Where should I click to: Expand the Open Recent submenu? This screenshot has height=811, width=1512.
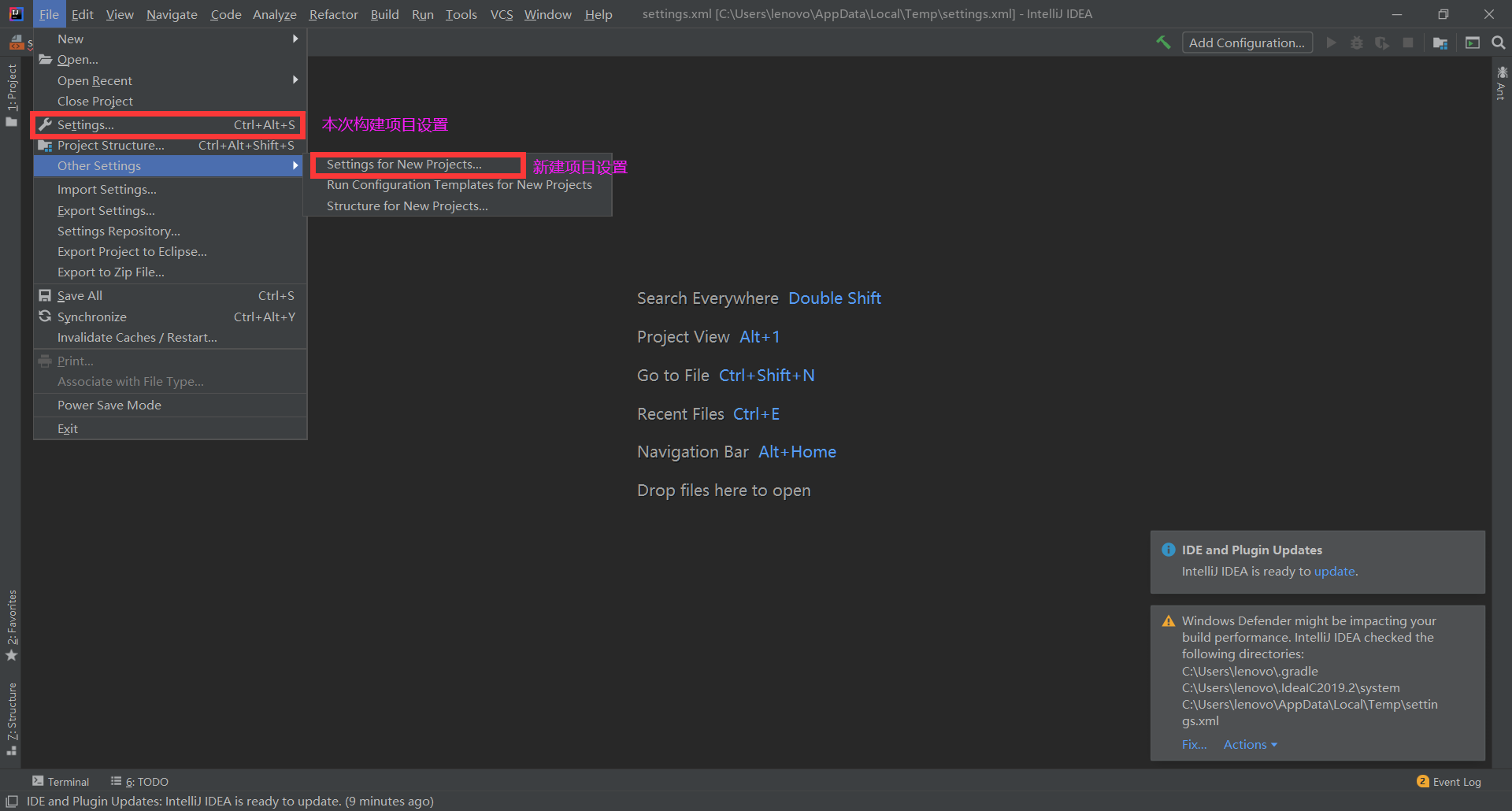click(170, 80)
